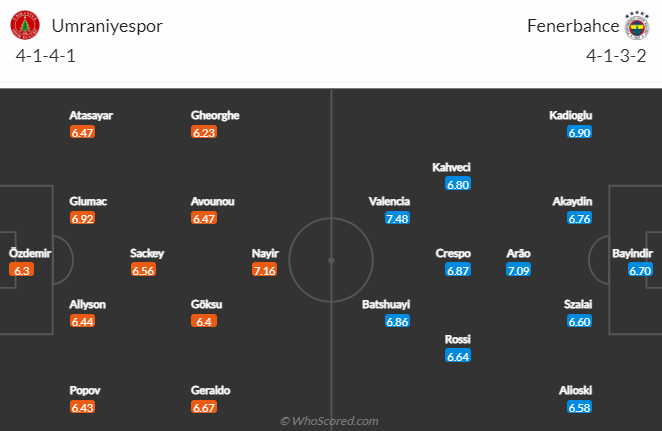The width and height of the screenshot is (662, 431).
Task: Open the Umraniyespor team name link
Action: (107, 26)
